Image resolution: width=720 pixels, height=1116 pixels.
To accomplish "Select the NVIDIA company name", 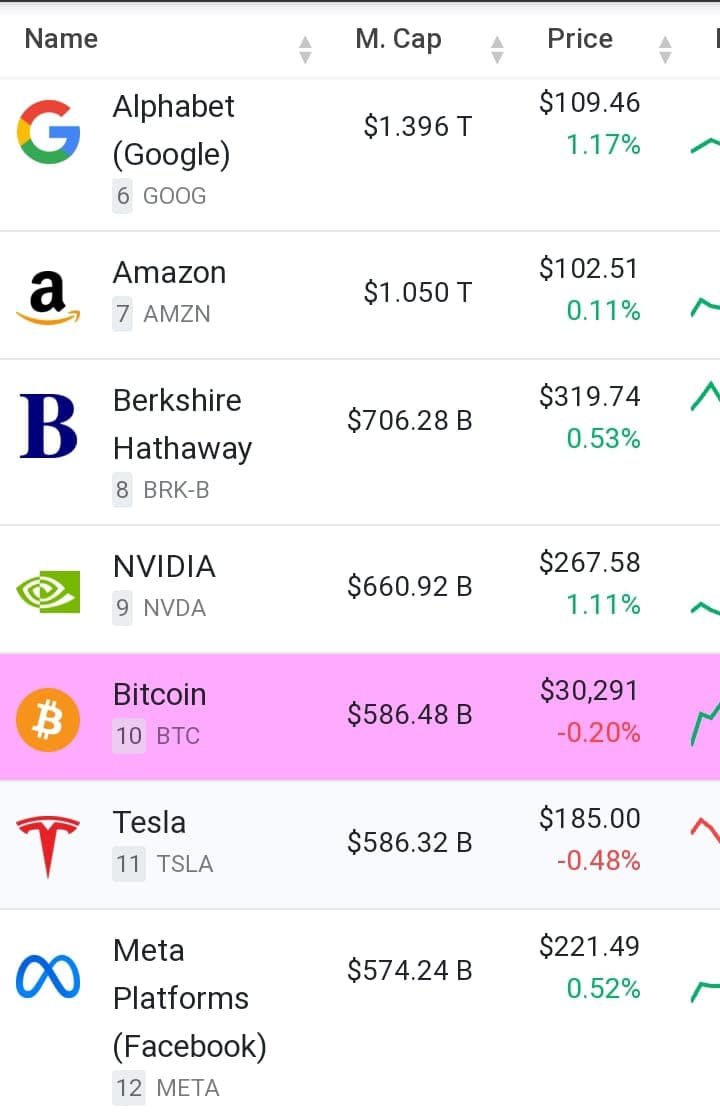I will click(164, 567).
